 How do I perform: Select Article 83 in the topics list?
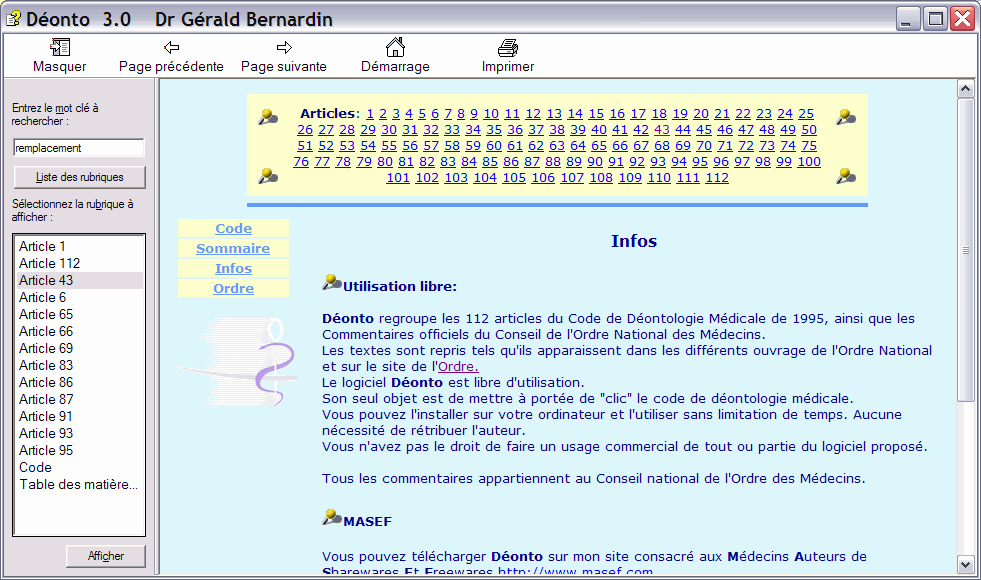click(x=79, y=365)
